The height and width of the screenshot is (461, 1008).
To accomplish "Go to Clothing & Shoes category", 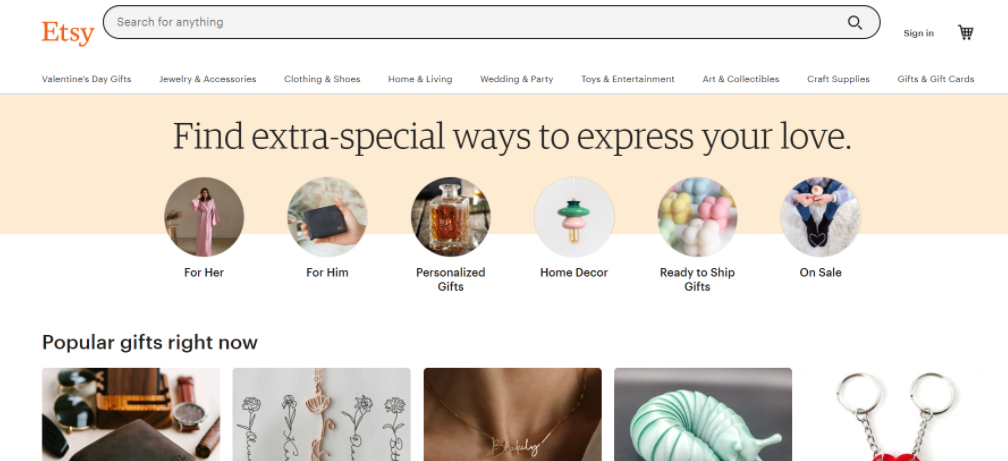I will [x=322, y=79].
